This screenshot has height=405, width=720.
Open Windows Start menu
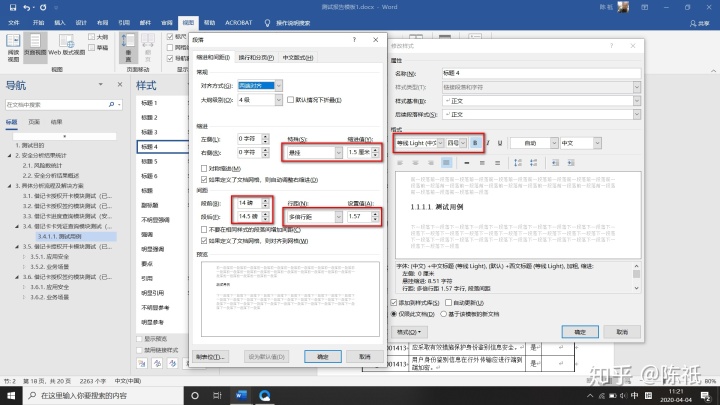[x=11, y=395]
